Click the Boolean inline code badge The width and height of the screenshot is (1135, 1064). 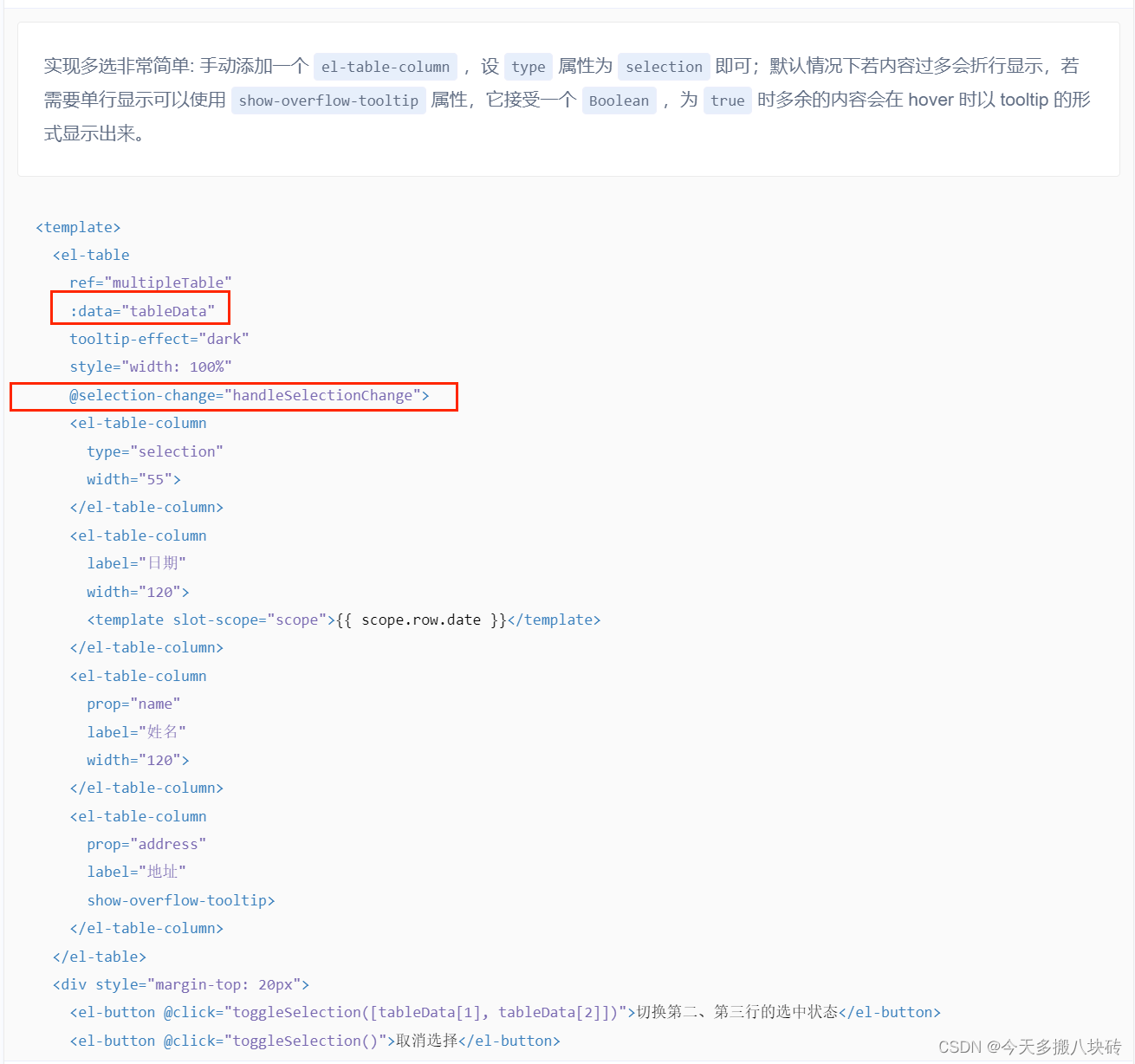pyautogui.click(x=619, y=101)
